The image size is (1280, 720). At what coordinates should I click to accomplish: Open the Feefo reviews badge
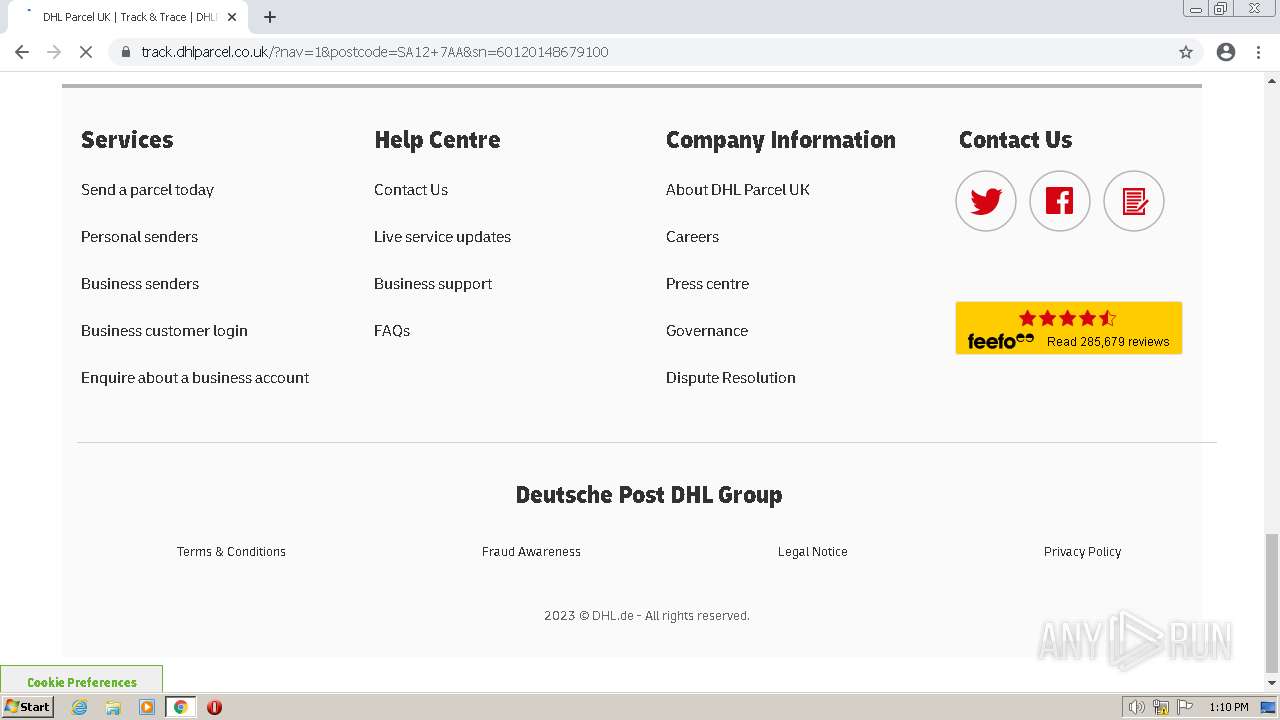1069,328
